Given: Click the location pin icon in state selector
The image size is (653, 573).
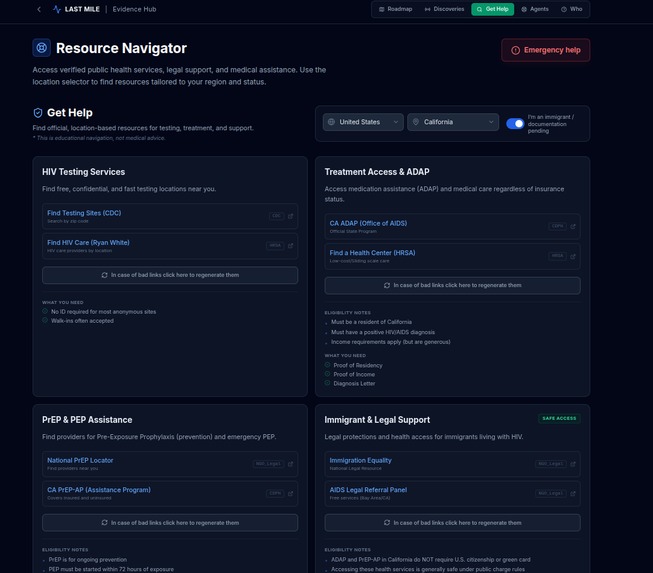Looking at the screenshot, I should click(x=416, y=122).
